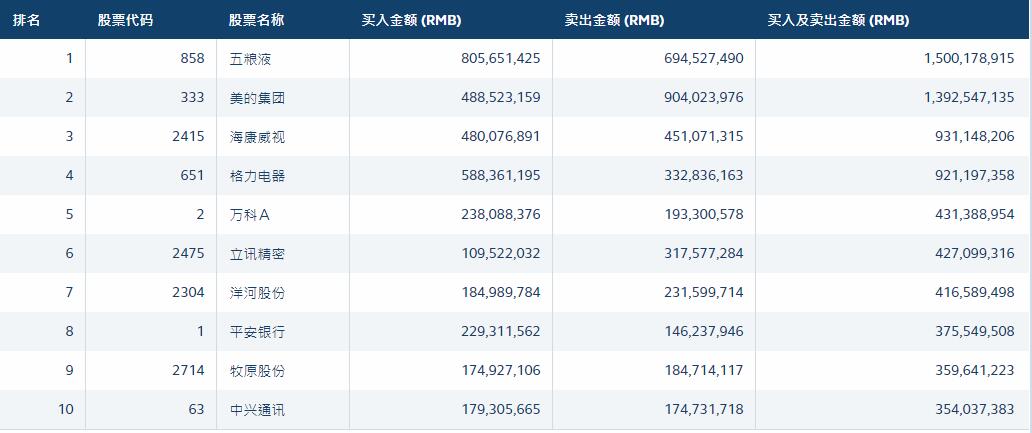This screenshot has height=433, width=1032.
Task: Select the 立讯精密 row name
Action: pos(257,254)
